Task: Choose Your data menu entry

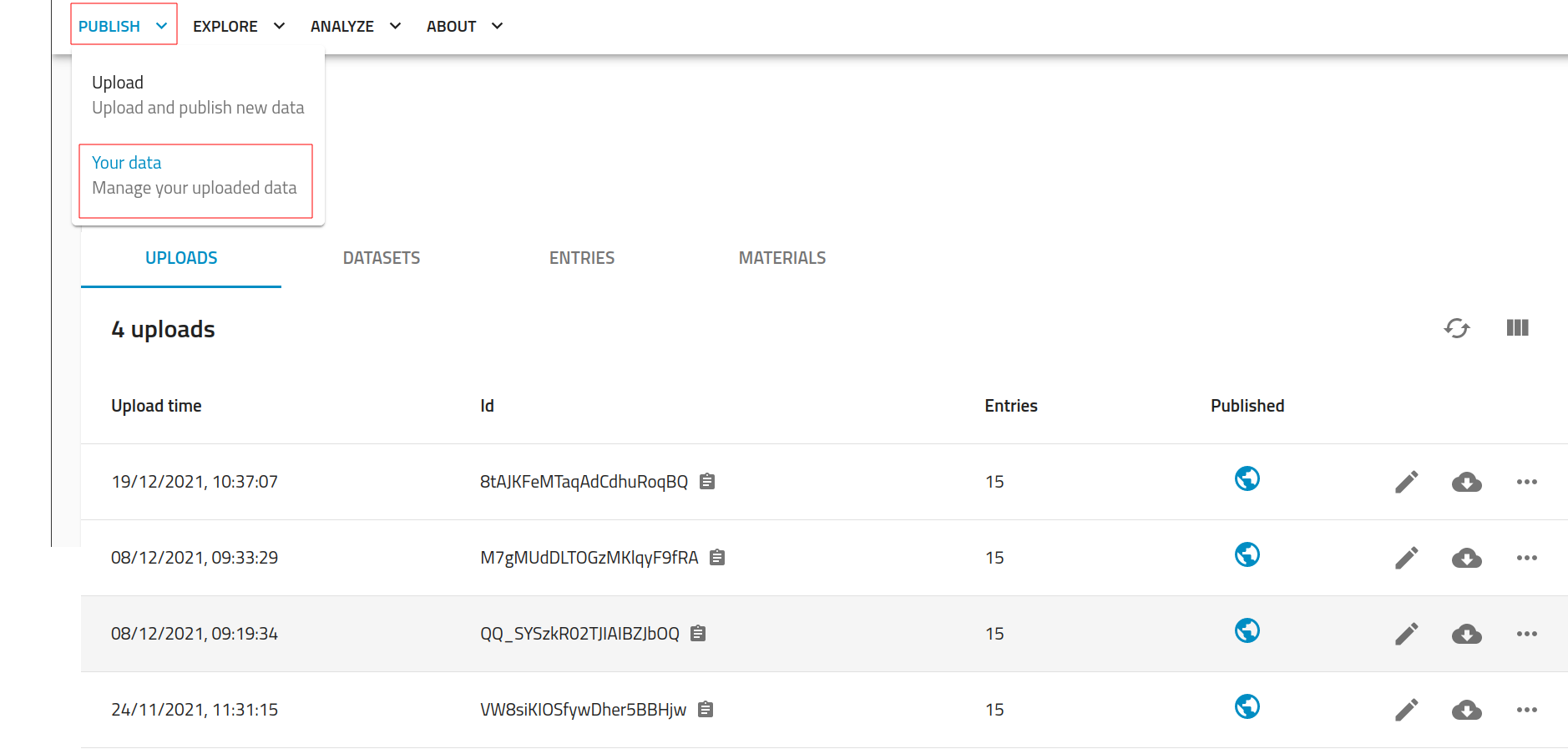Action: (195, 175)
